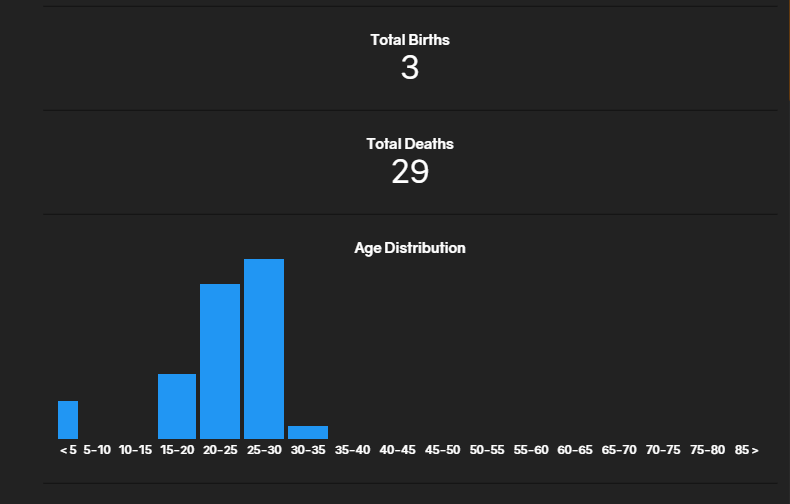Click the Total Births heading

[410, 40]
